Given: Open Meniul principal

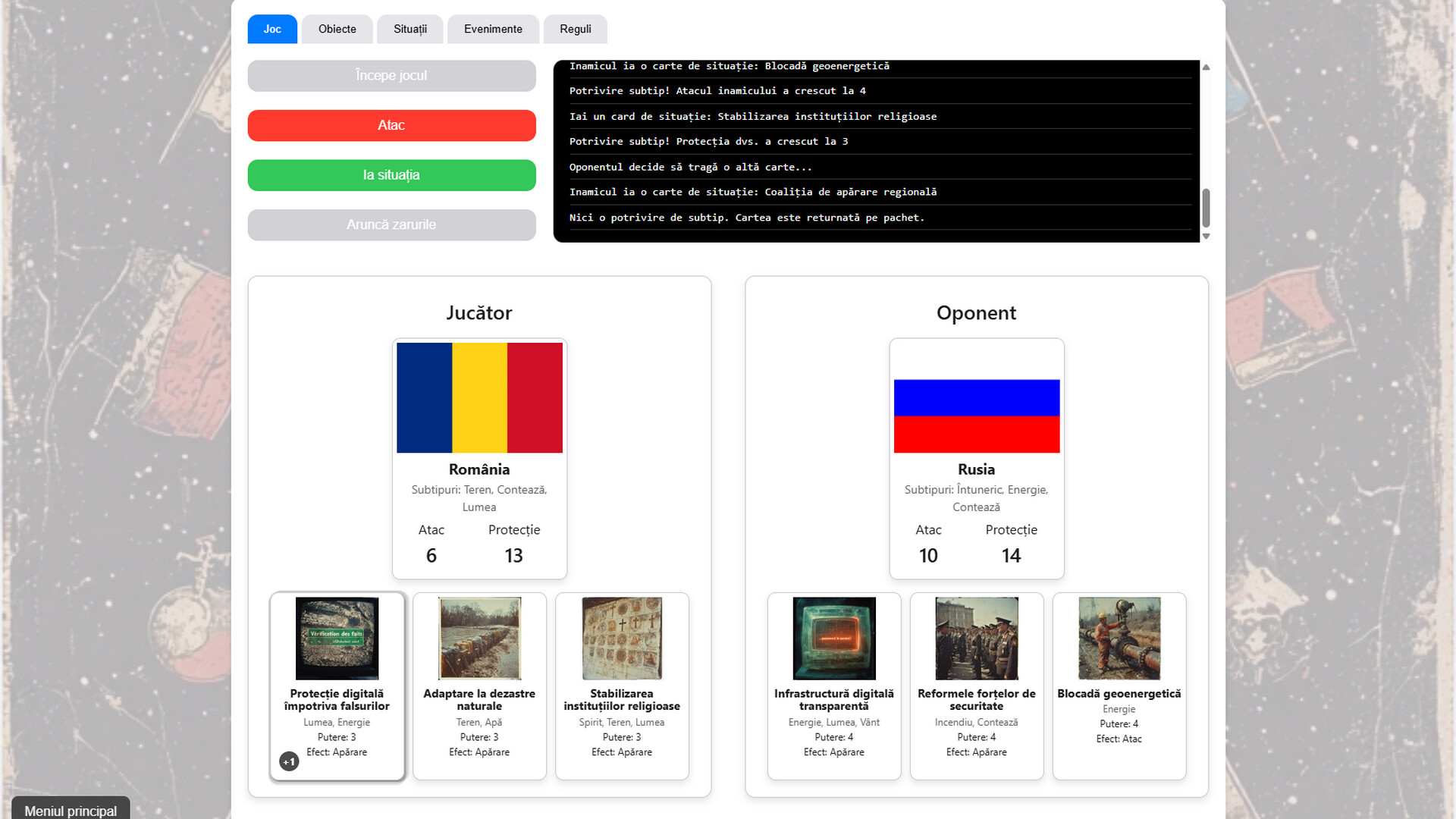Looking at the screenshot, I should pyautogui.click(x=71, y=810).
